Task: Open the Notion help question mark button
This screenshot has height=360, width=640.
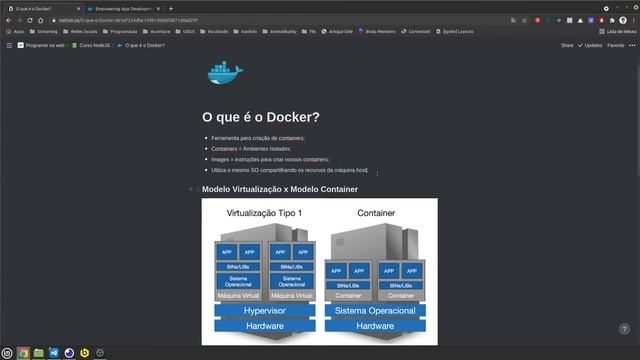Action: [624, 329]
